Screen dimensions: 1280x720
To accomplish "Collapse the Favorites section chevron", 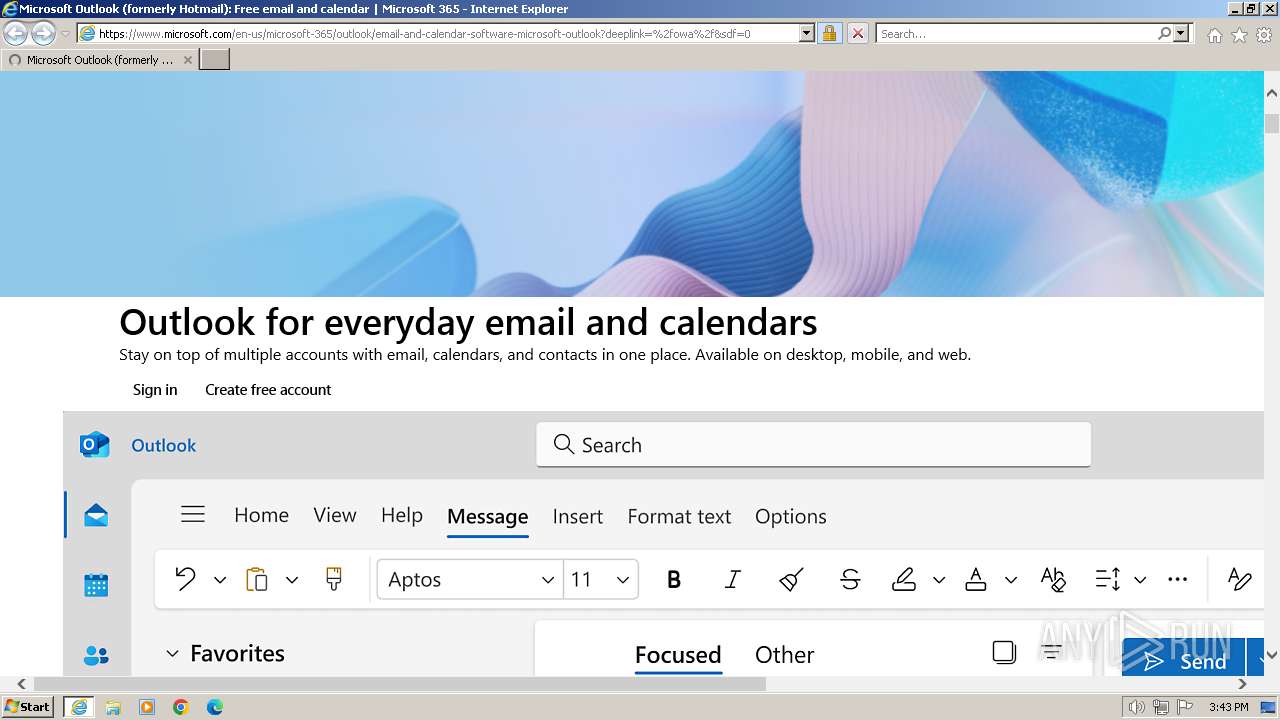I will coord(172,654).
